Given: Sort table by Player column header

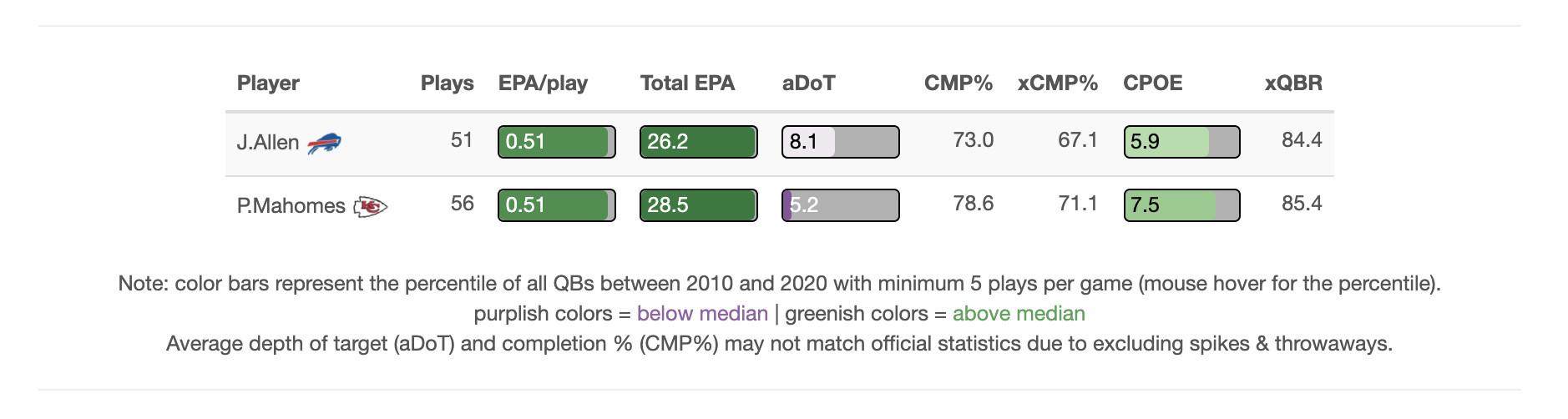Looking at the screenshot, I should (x=268, y=83).
